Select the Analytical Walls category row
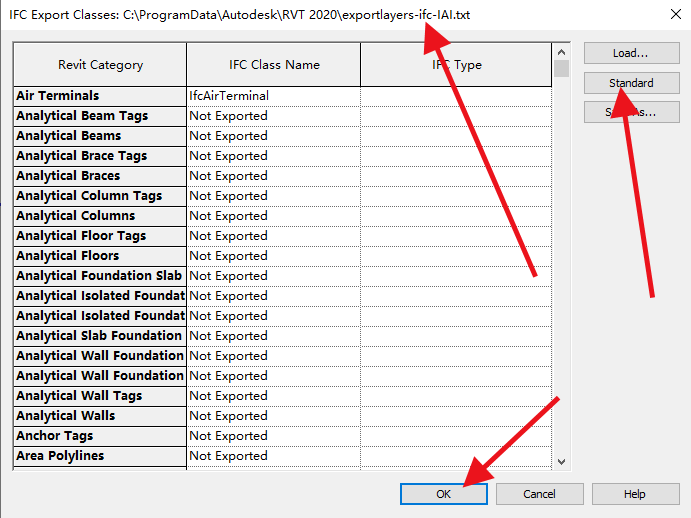This screenshot has width=691, height=518. [x=100, y=416]
